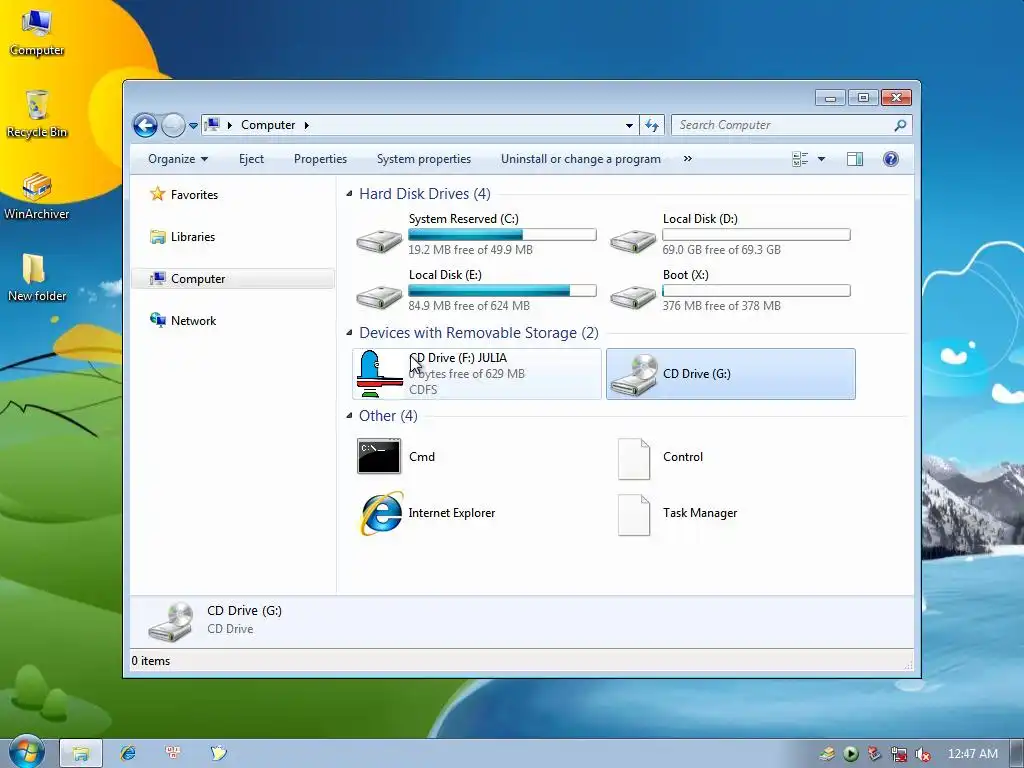Open the Organize menu

[x=178, y=159]
